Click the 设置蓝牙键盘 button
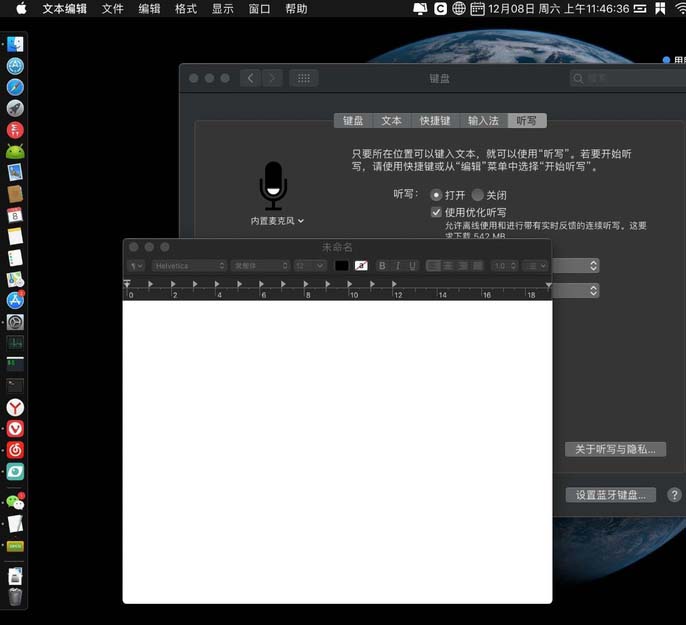The image size is (686, 625). point(610,495)
